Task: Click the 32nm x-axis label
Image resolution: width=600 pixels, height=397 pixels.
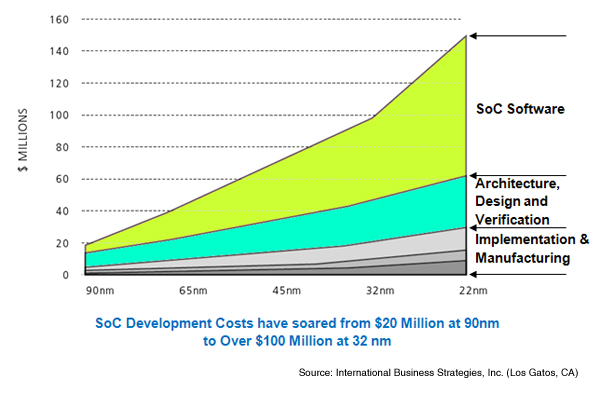Action: [380, 291]
